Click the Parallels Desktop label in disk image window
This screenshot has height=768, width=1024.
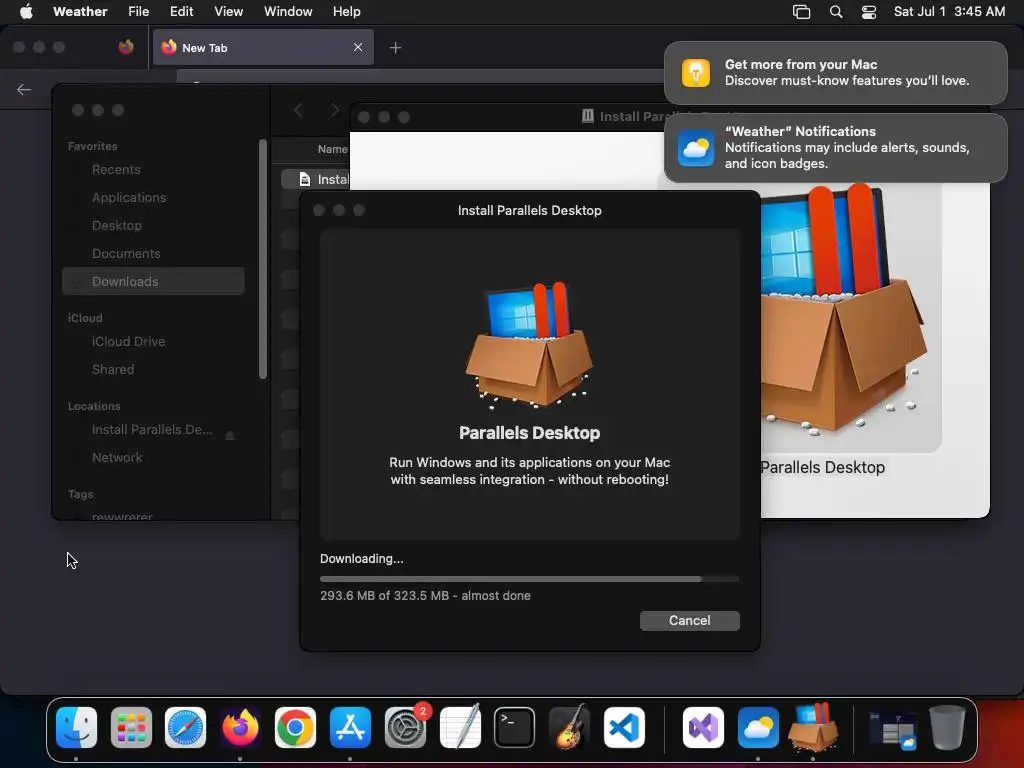[823, 468]
